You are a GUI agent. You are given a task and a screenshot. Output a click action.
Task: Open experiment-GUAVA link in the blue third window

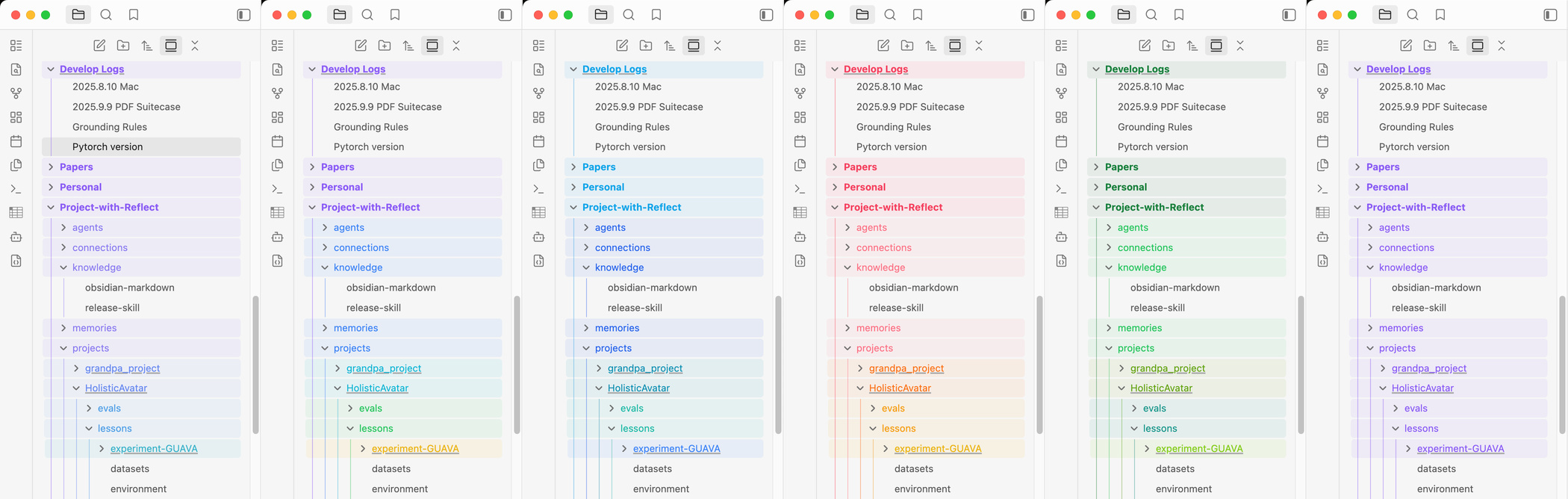[676, 448]
